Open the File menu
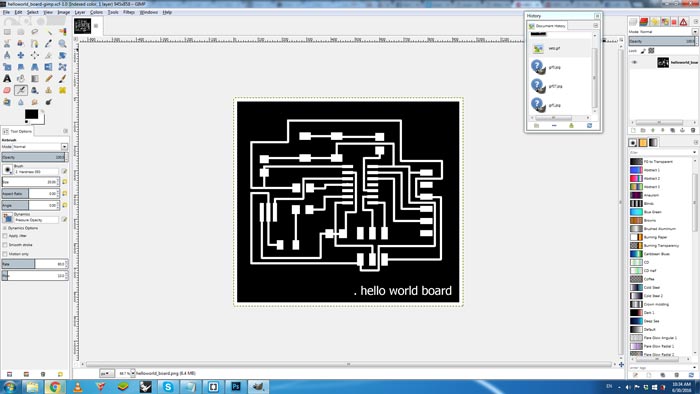The width and height of the screenshot is (700, 394). tap(6, 12)
